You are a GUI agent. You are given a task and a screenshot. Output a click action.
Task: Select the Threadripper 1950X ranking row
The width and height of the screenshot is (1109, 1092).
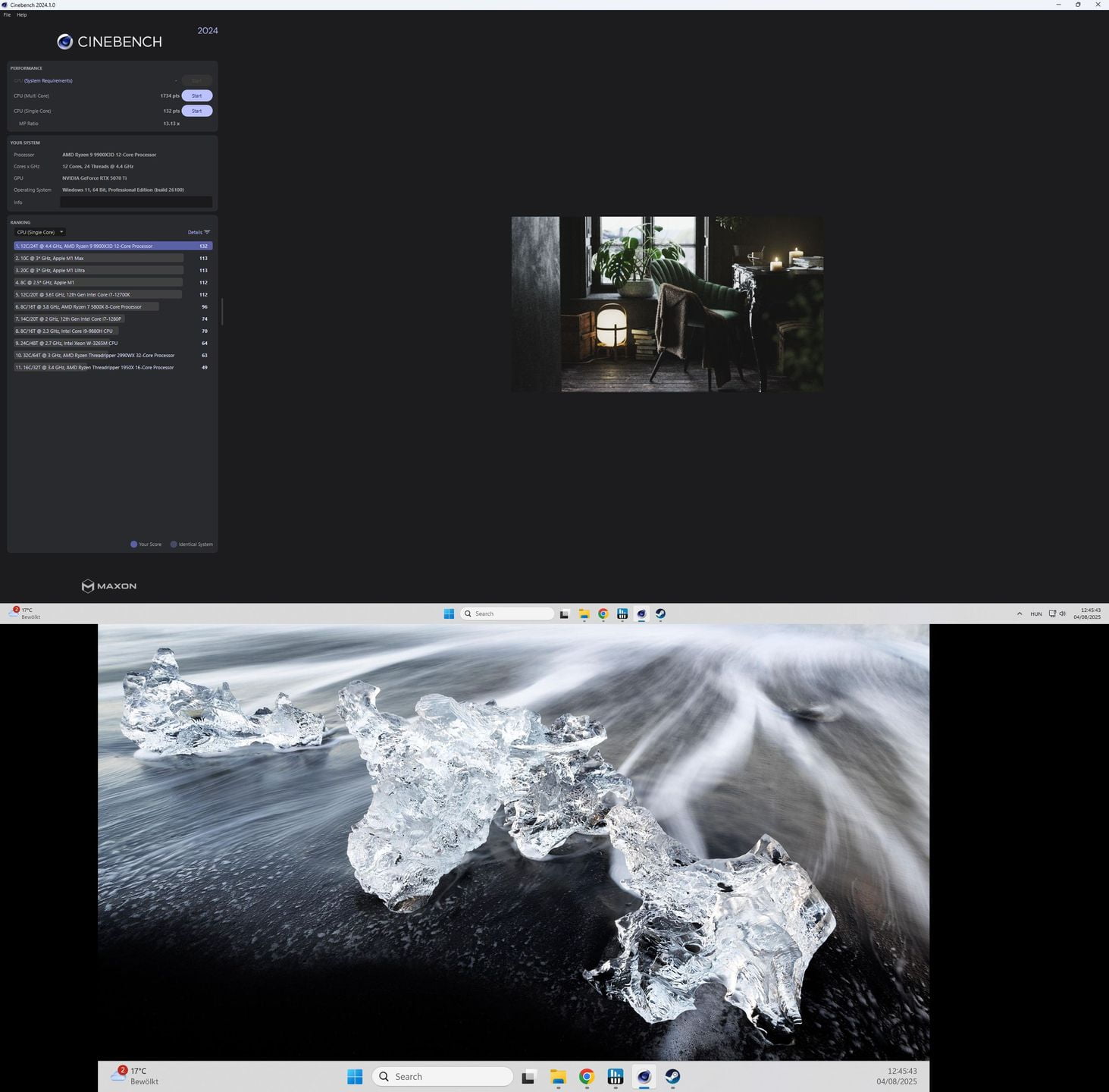(x=113, y=367)
